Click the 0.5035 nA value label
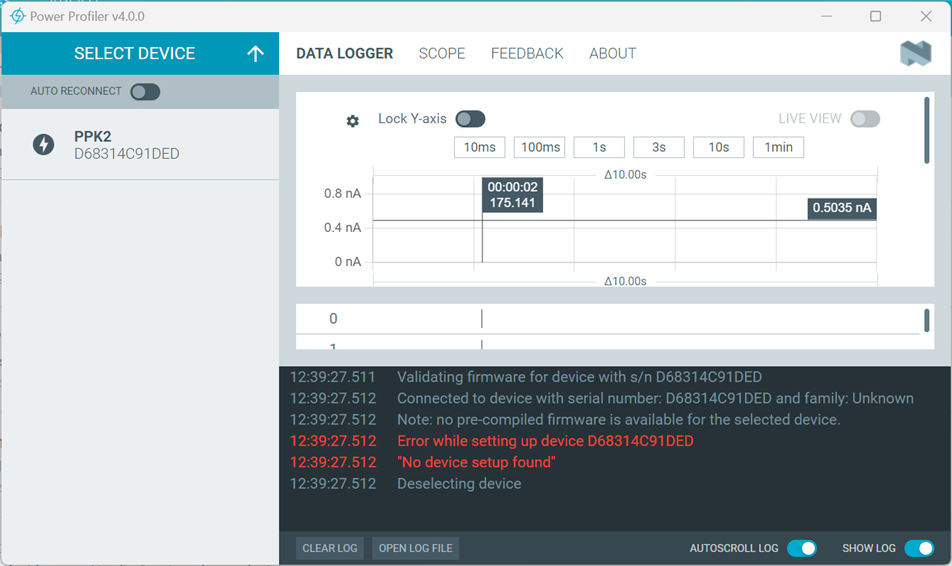 [842, 208]
